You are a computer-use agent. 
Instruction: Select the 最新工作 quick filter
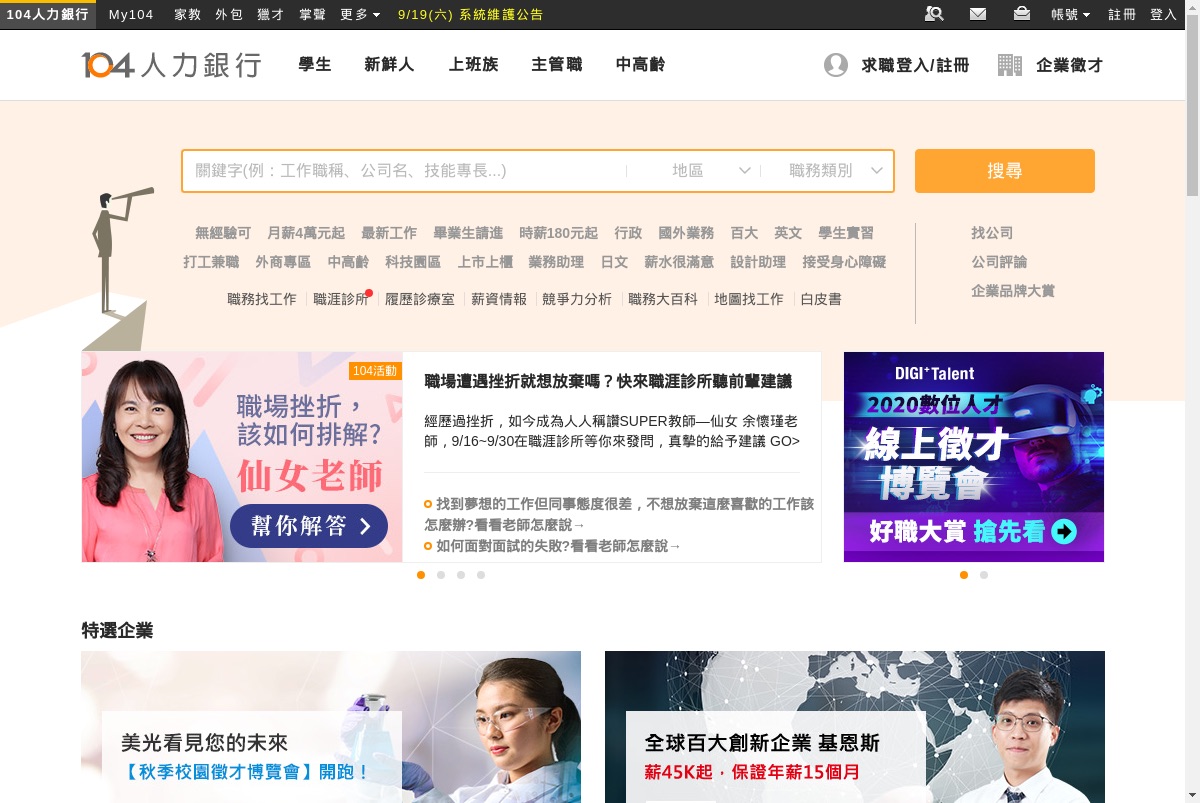tap(389, 233)
